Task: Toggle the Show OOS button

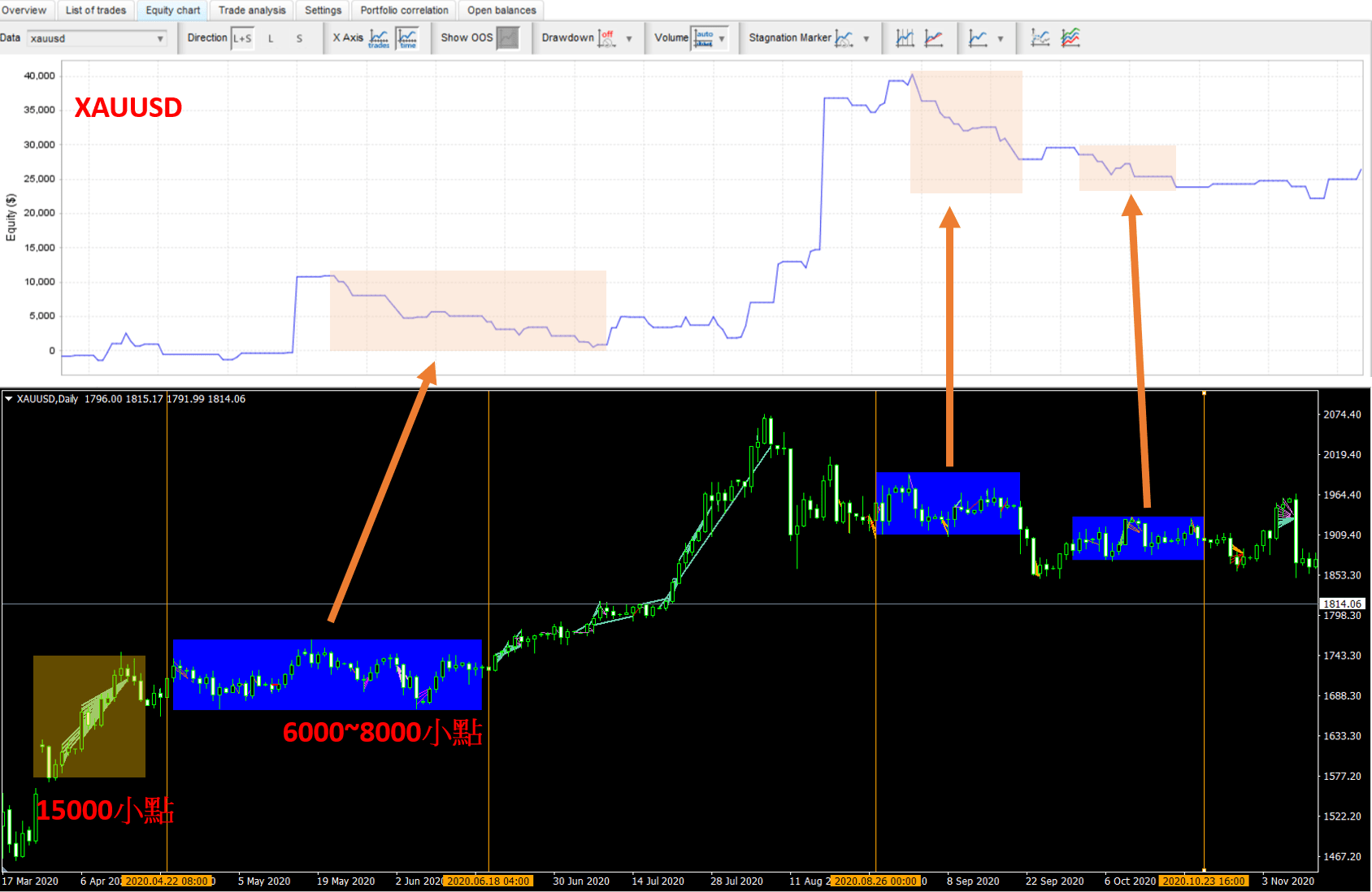Action: (507, 38)
